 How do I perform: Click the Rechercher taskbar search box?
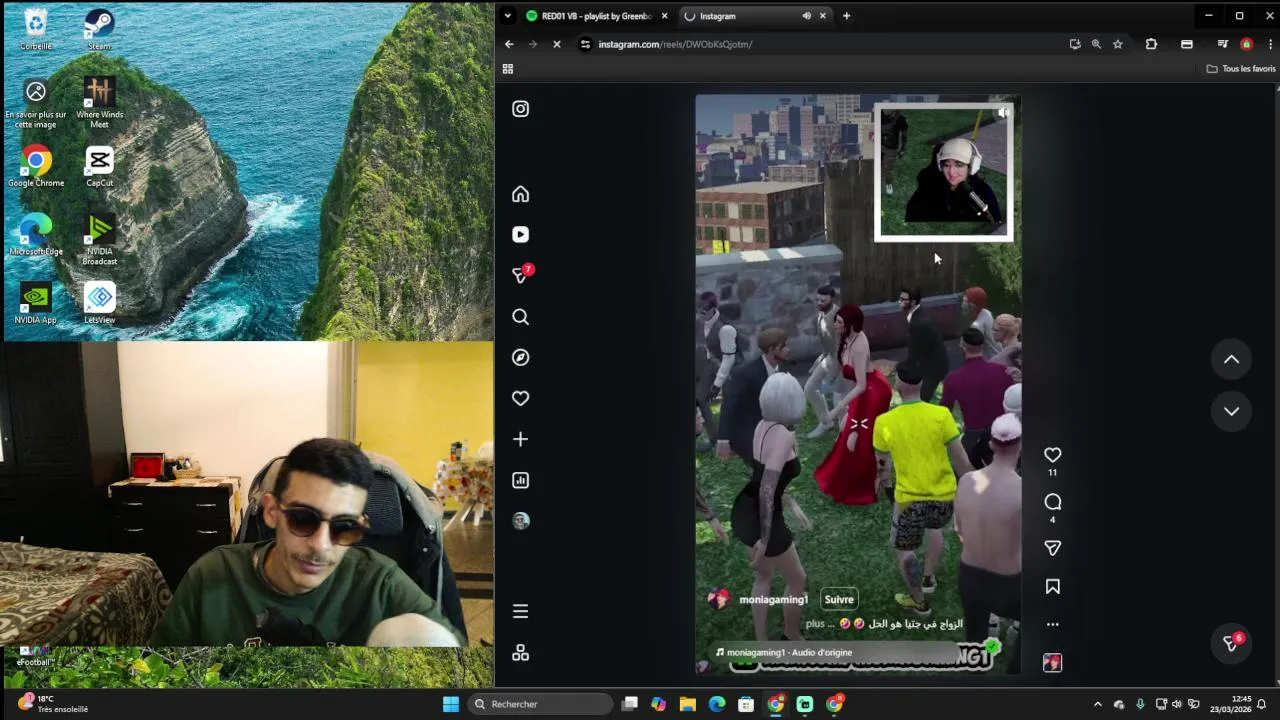click(x=541, y=704)
